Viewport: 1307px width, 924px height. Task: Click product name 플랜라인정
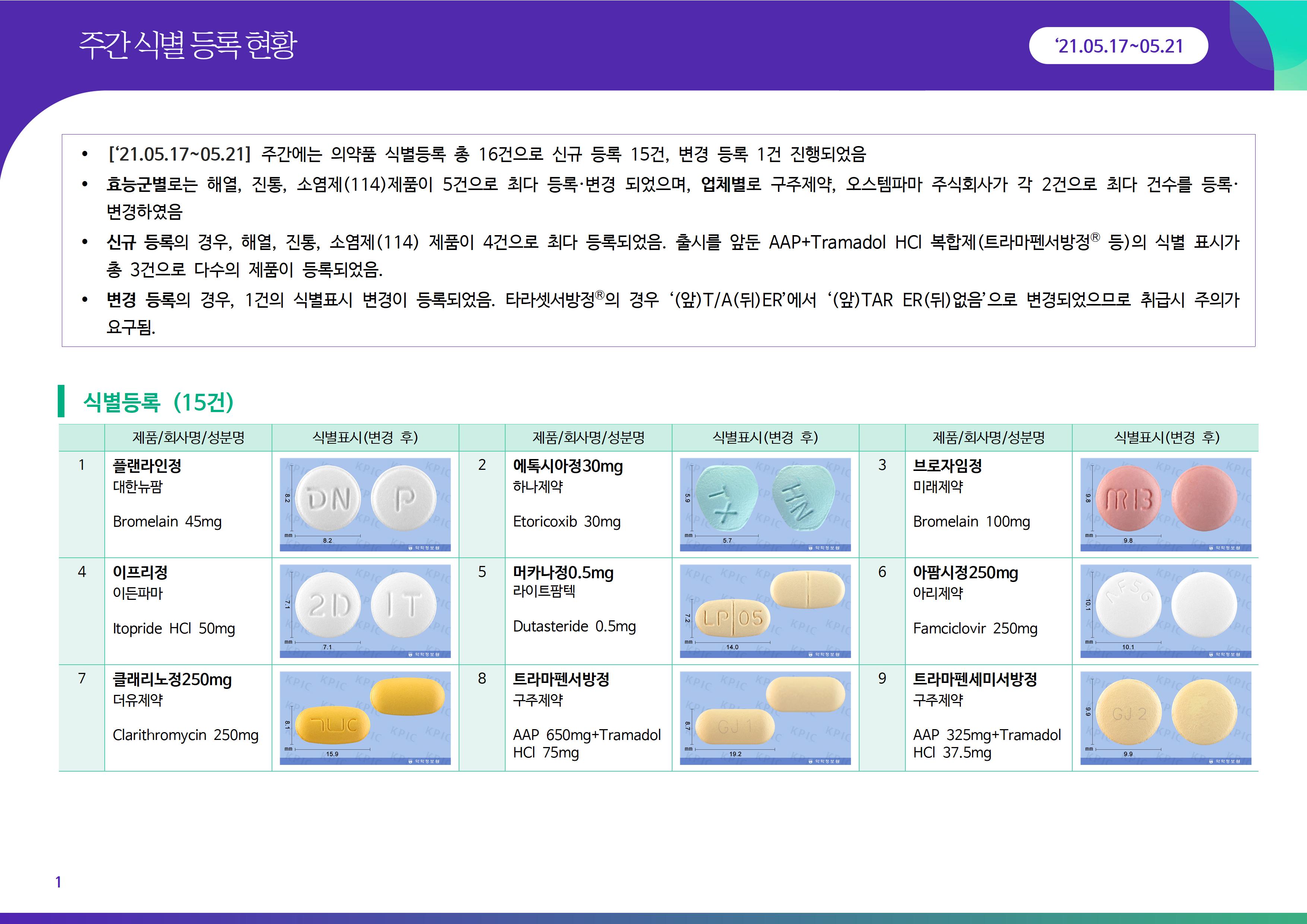pyautogui.click(x=148, y=466)
